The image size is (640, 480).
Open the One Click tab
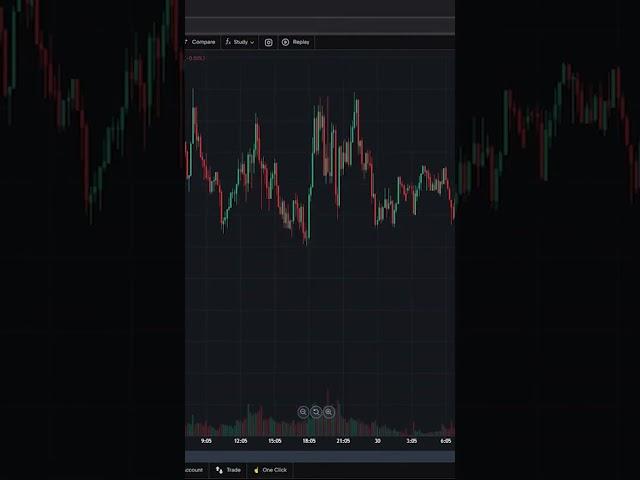point(270,470)
